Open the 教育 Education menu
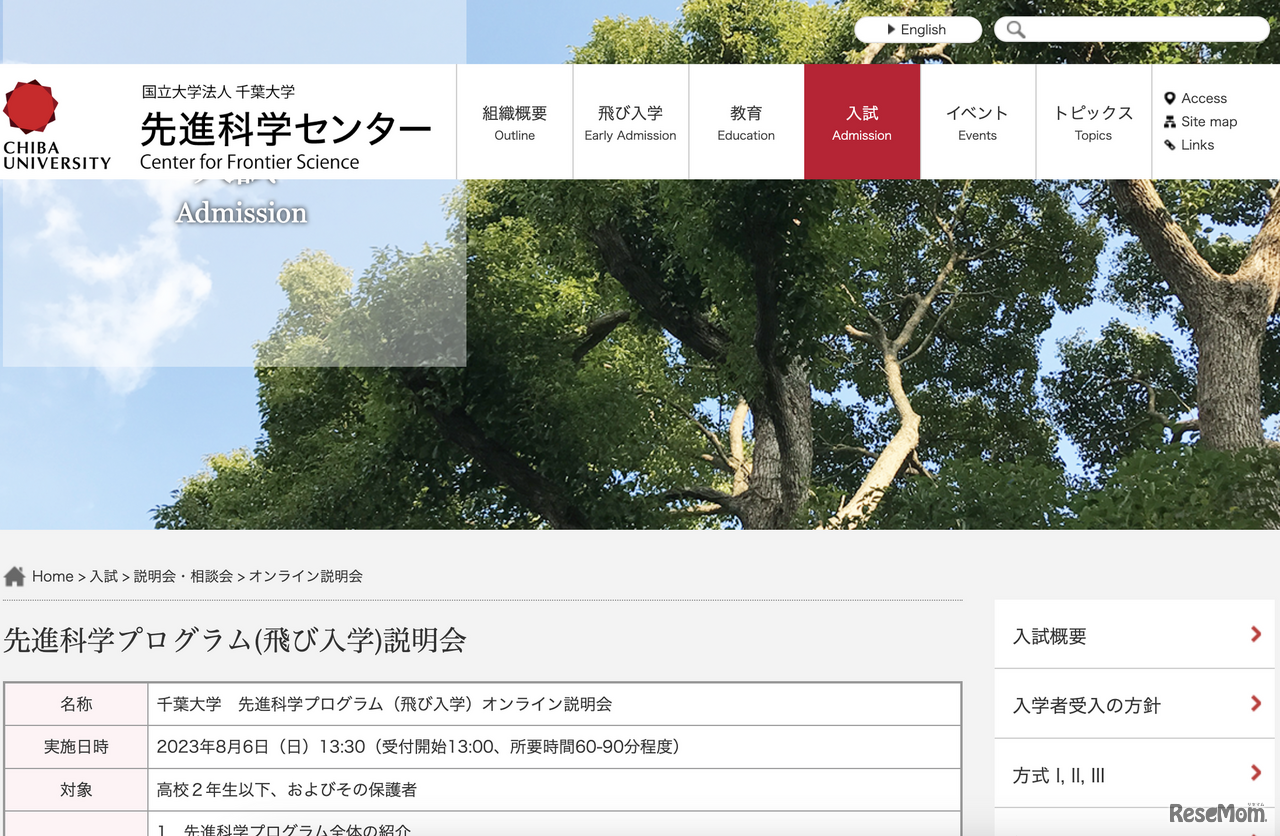 pos(746,120)
